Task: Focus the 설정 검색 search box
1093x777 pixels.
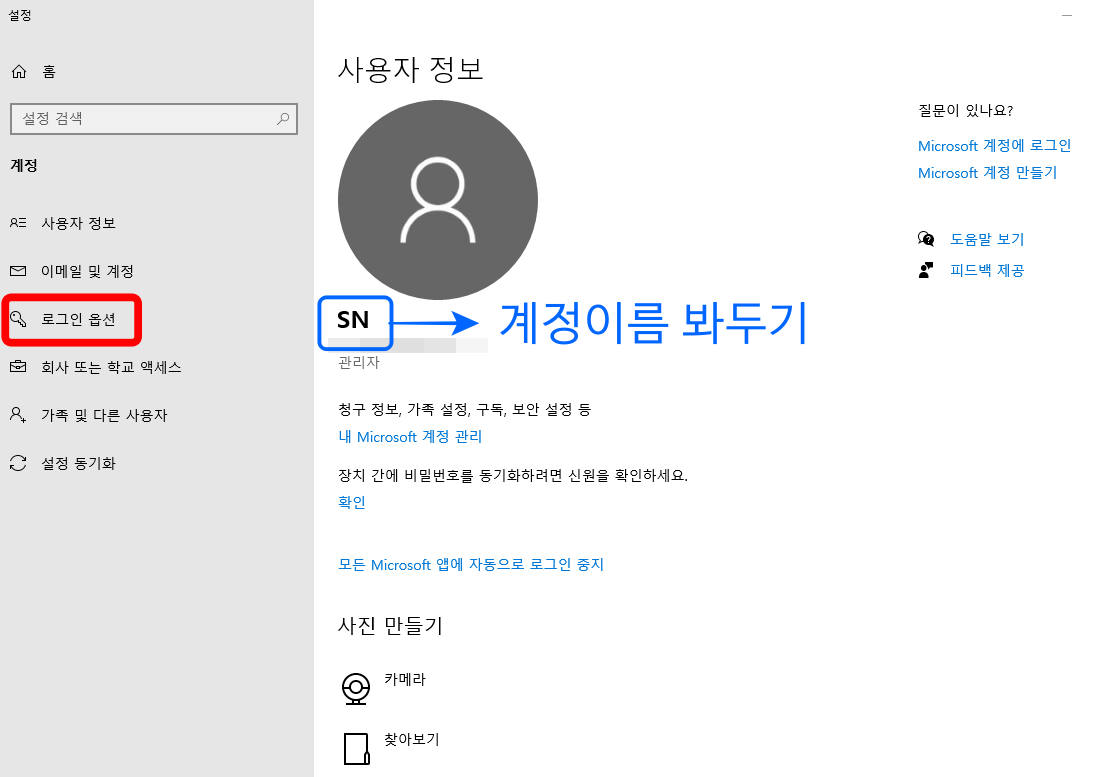Action: coord(154,118)
